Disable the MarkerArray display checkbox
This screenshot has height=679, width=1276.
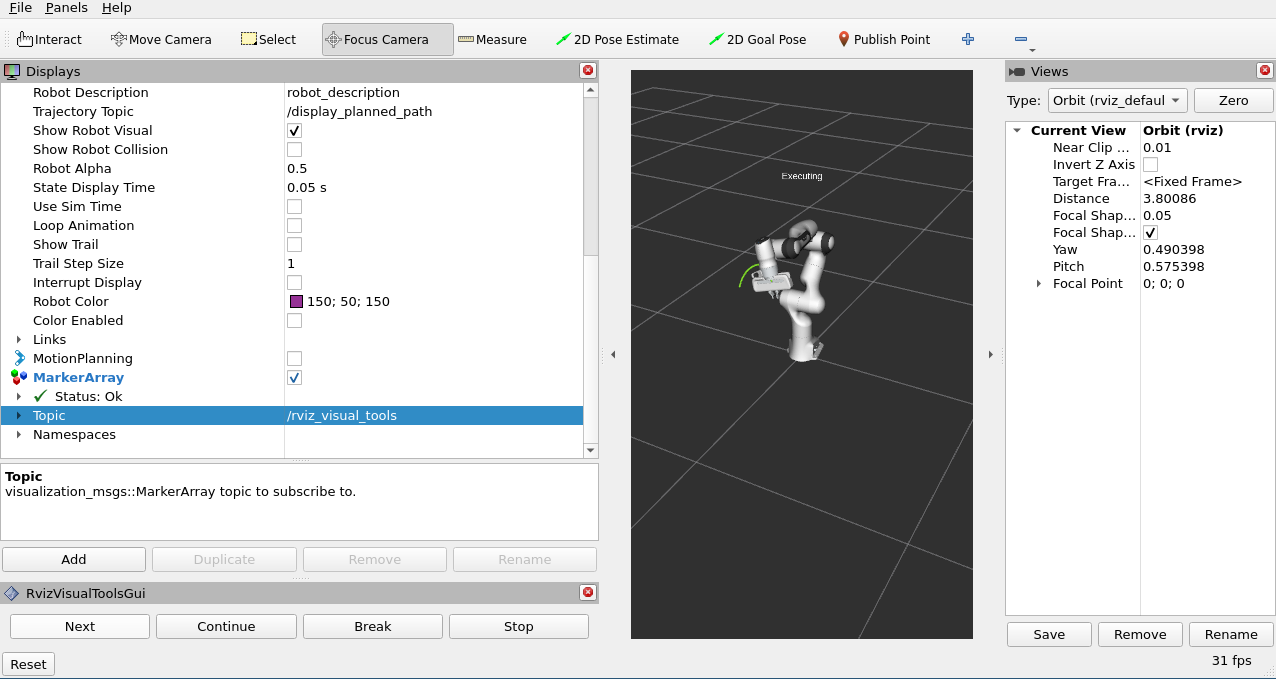click(x=294, y=378)
